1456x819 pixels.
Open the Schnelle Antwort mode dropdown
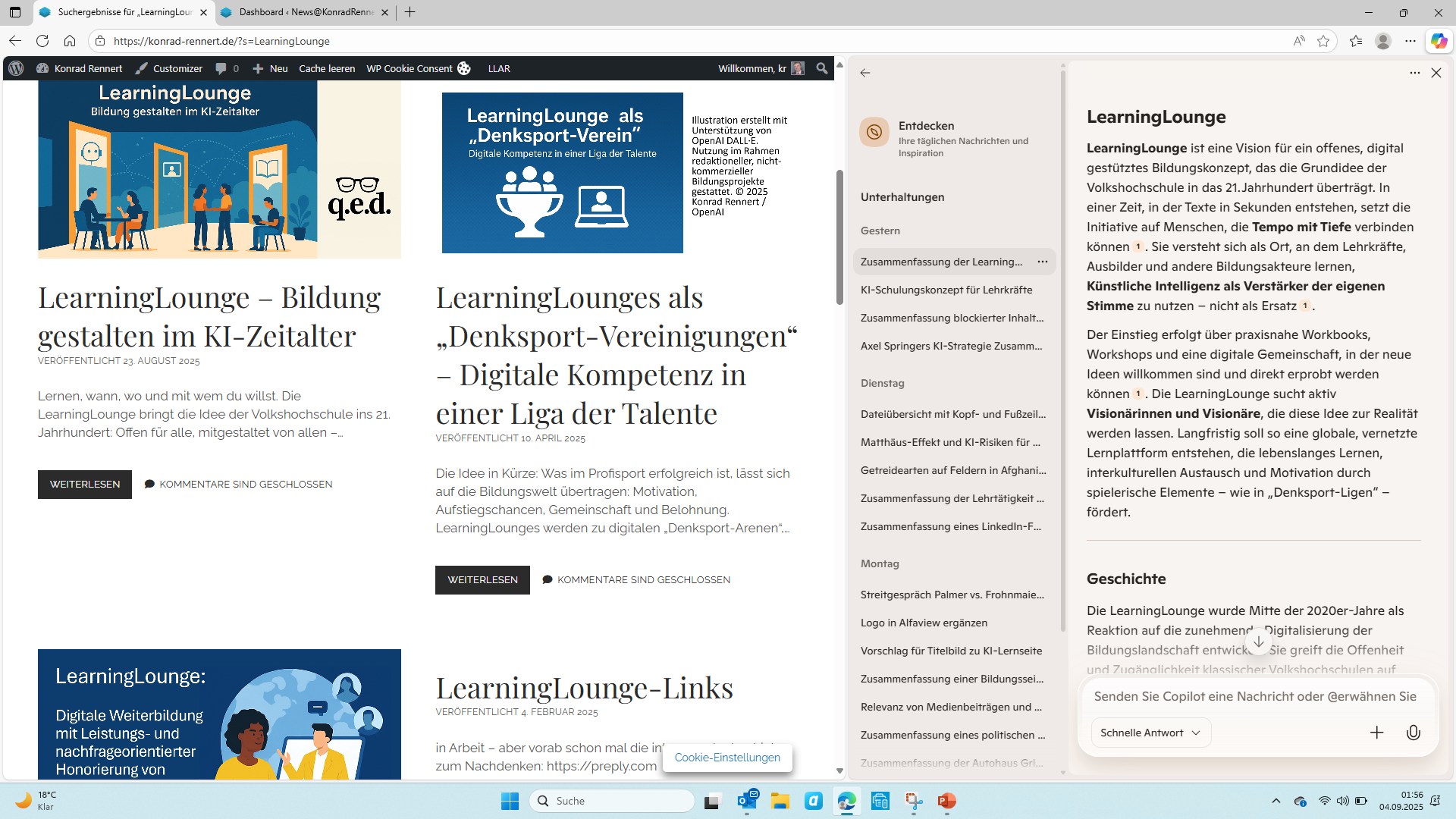(x=1150, y=733)
